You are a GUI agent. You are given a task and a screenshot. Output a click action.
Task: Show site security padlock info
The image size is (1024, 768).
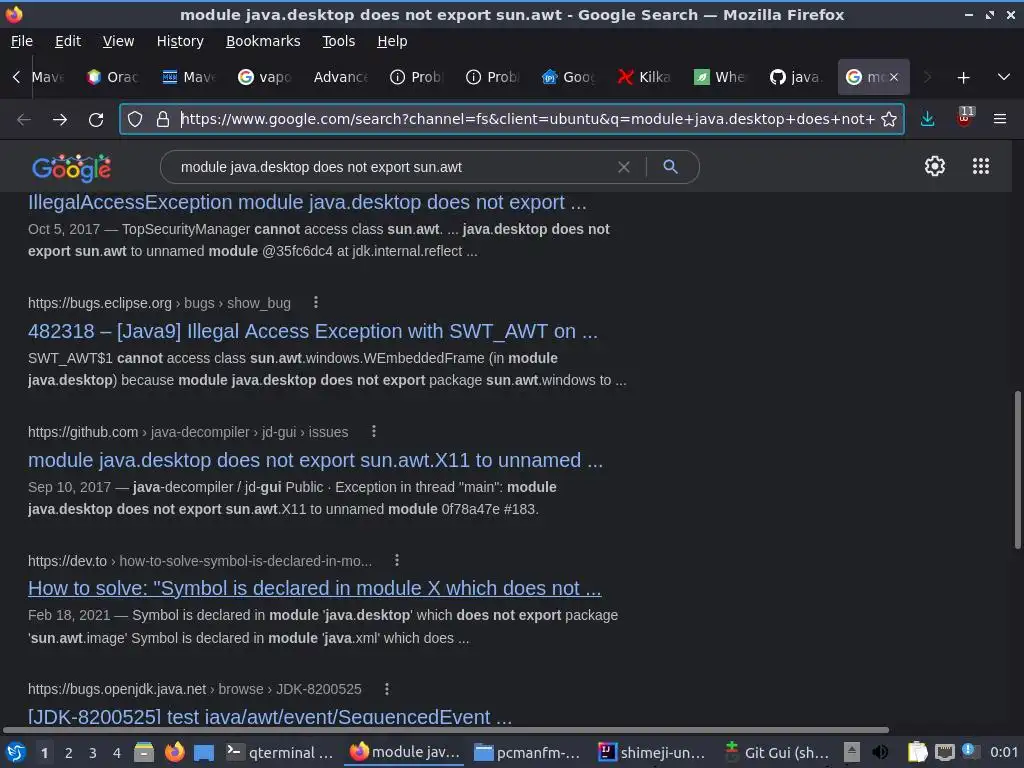tap(163, 119)
